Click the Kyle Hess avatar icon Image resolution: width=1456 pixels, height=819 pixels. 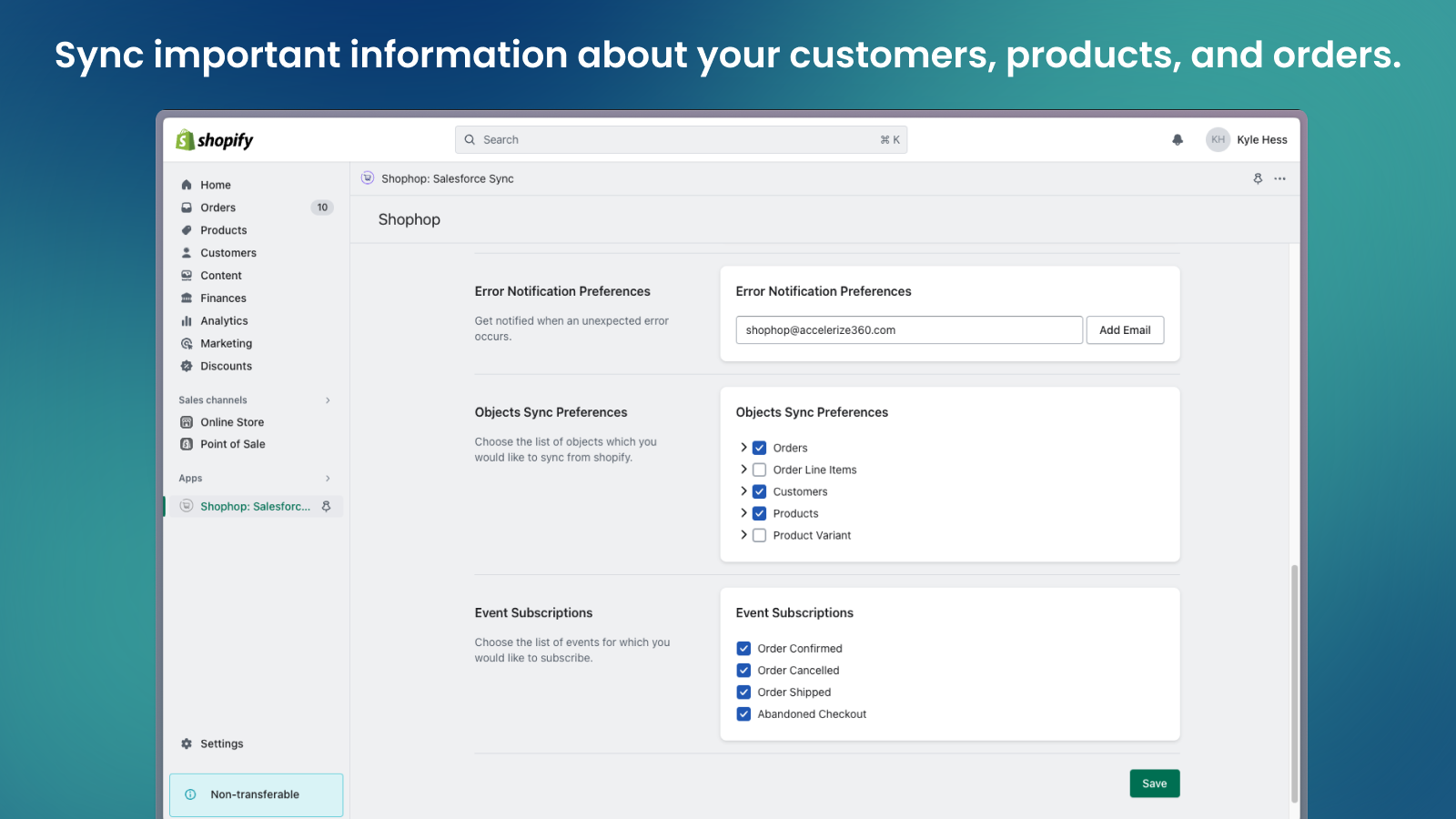pos(1218,140)
